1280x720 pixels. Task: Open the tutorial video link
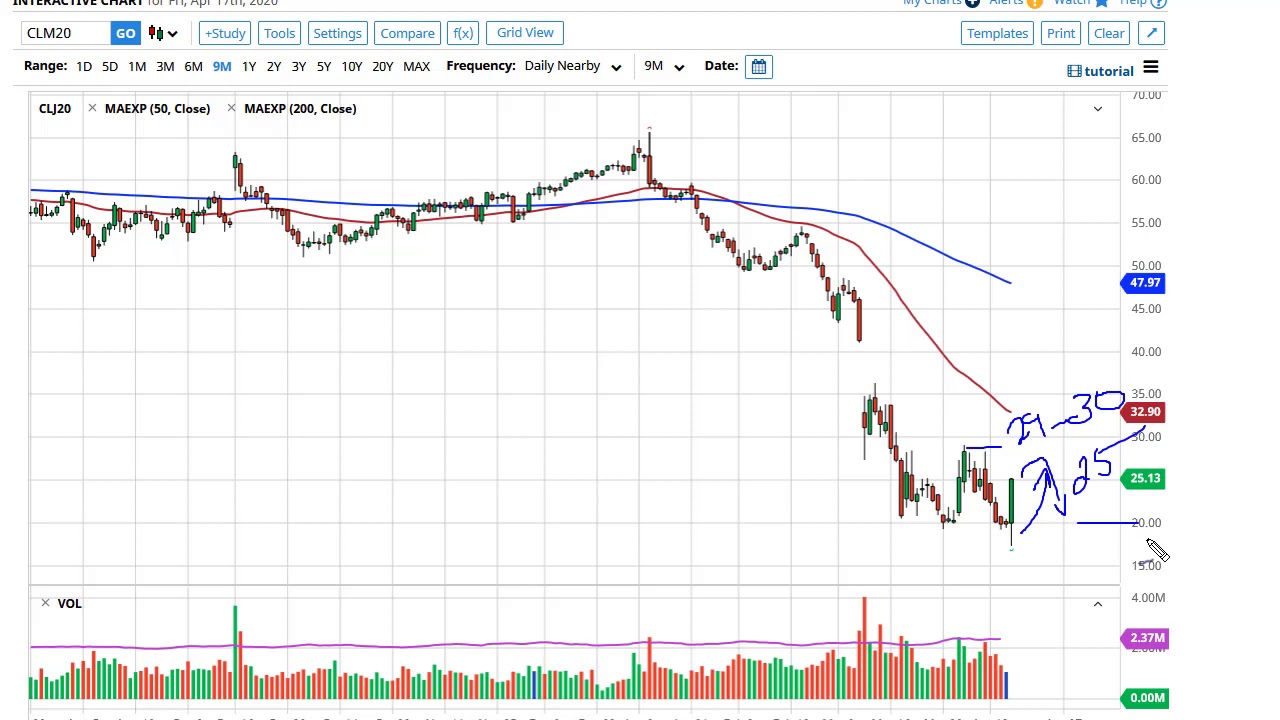point(1100,71)
